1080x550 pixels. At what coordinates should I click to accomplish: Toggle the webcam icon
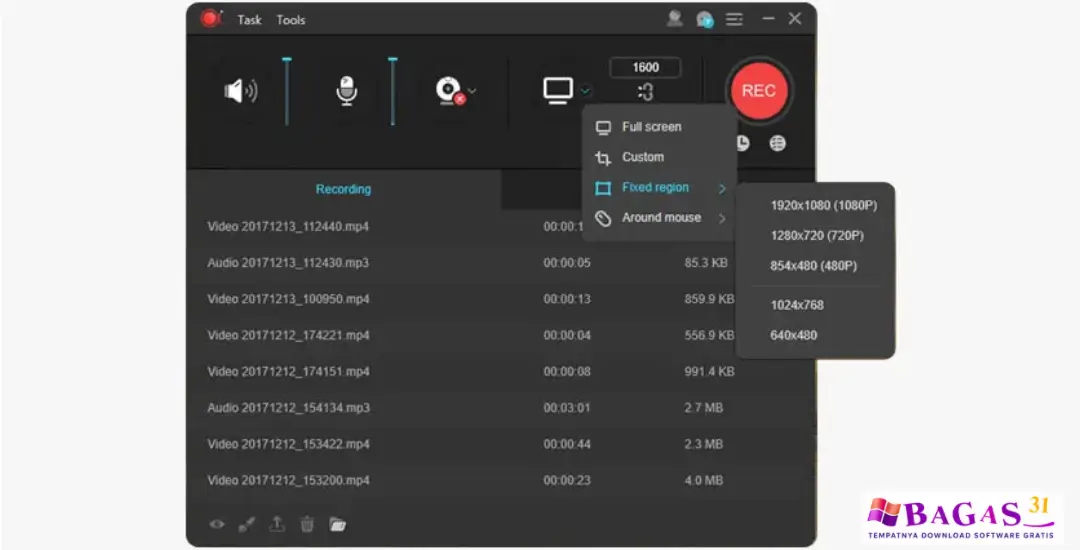(x=450, y=91)
